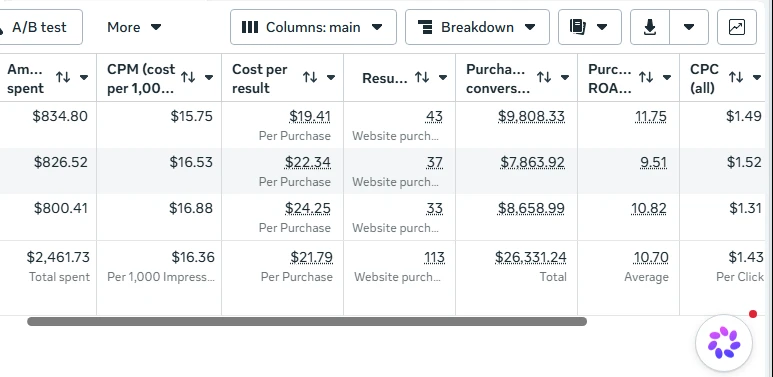Sort by Amount spent arrows
Image resolution: width=773 pixels, height=377 pixels.
pos(63,77)
